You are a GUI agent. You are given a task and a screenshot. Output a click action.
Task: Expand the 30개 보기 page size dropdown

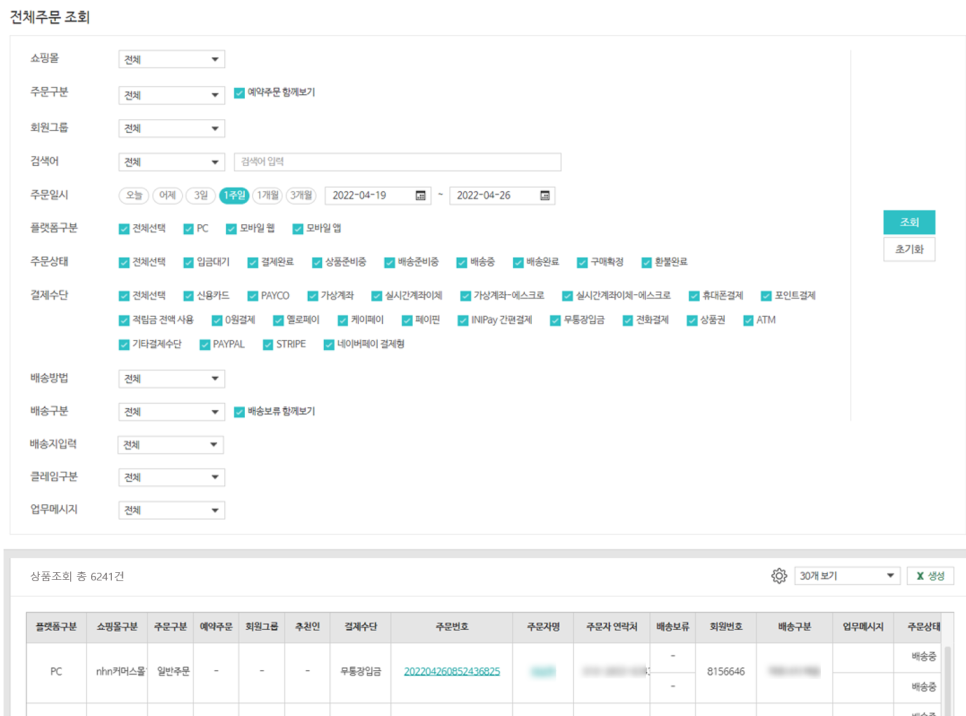(x=847, y=576)
